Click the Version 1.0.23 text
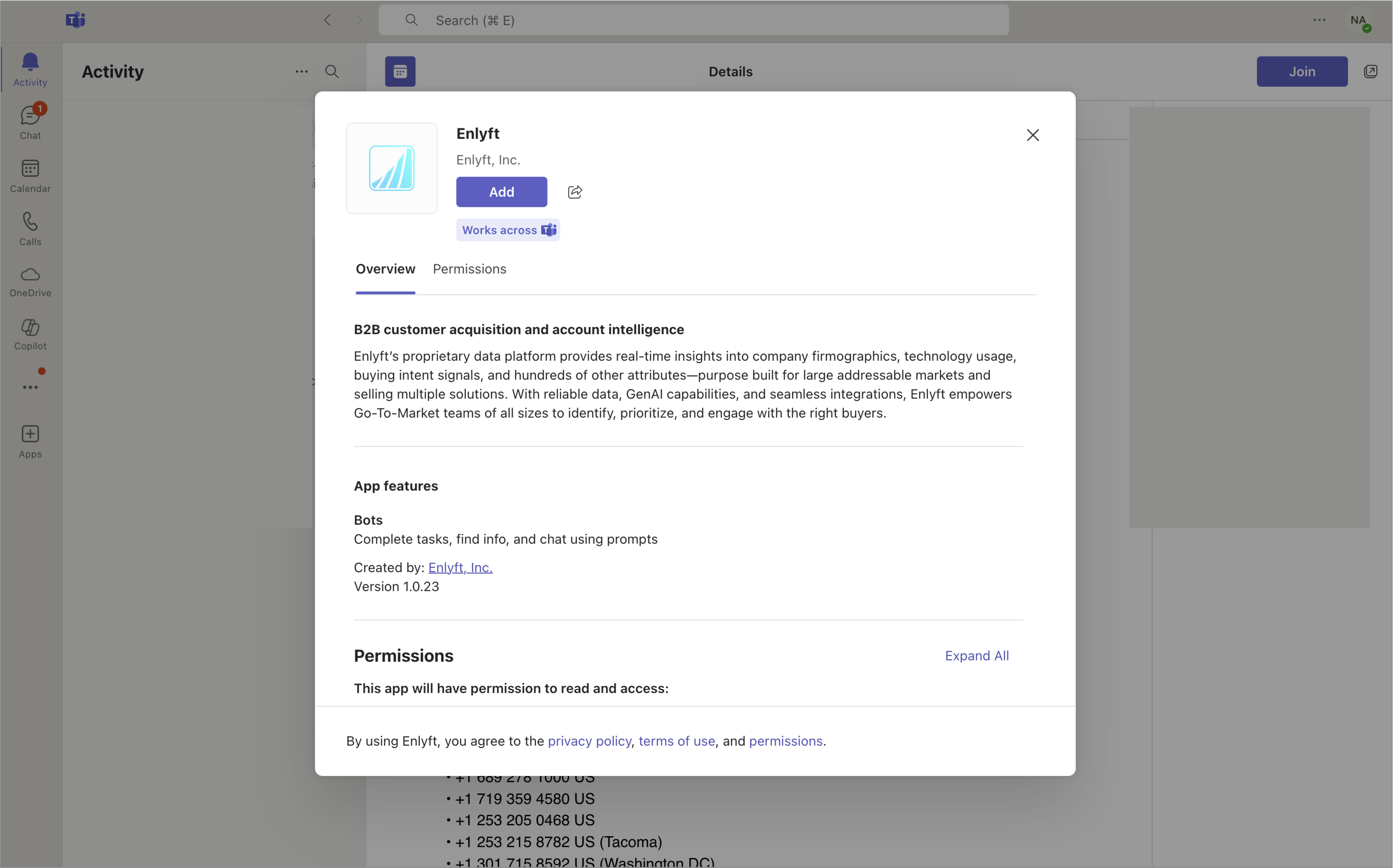This screenshot has height=868, width=1393. click(x=397, y=587)
